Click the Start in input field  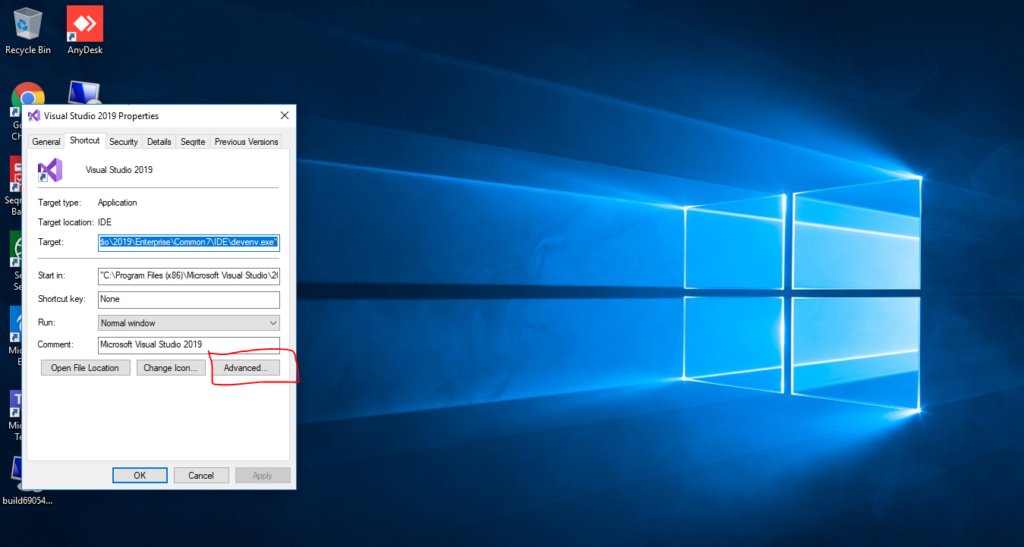pyautogui.click(x=189, y=276)
